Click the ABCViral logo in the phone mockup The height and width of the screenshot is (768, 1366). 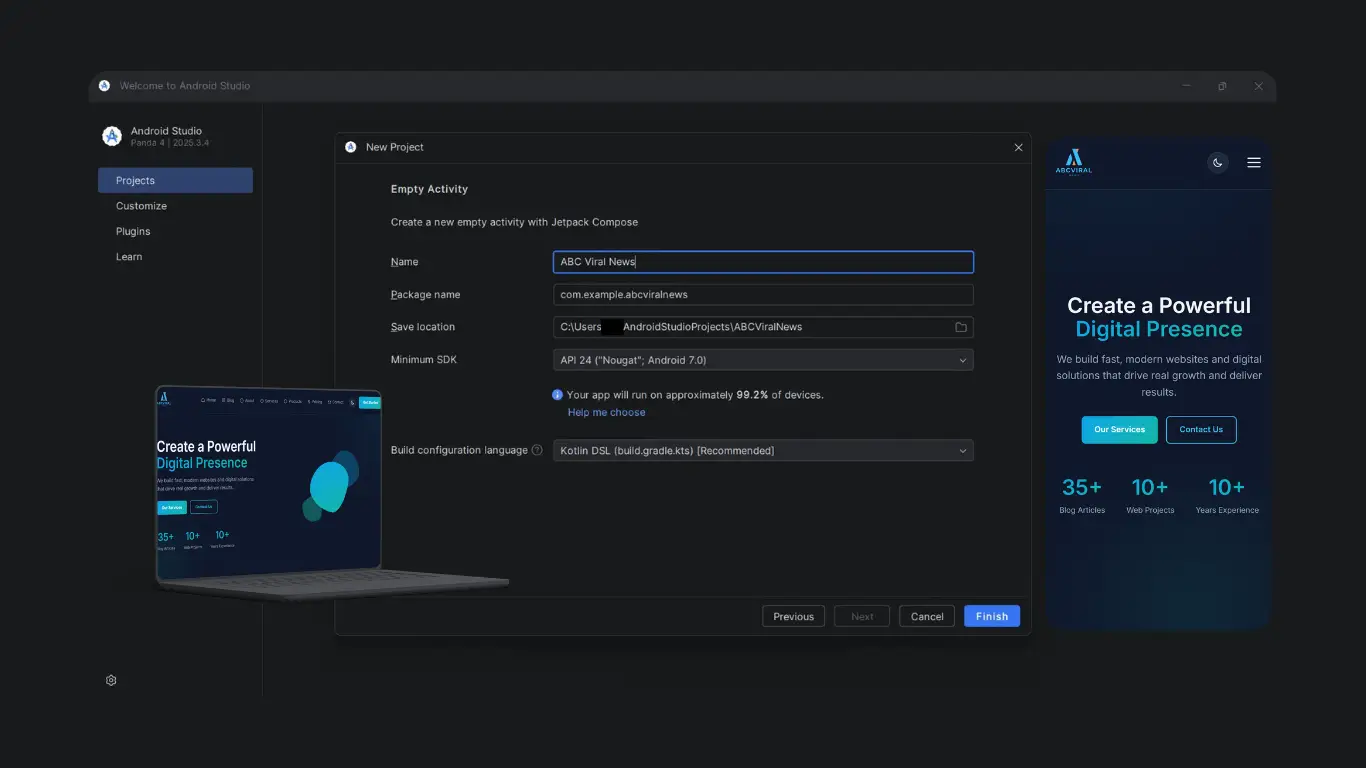point(1074,162)
